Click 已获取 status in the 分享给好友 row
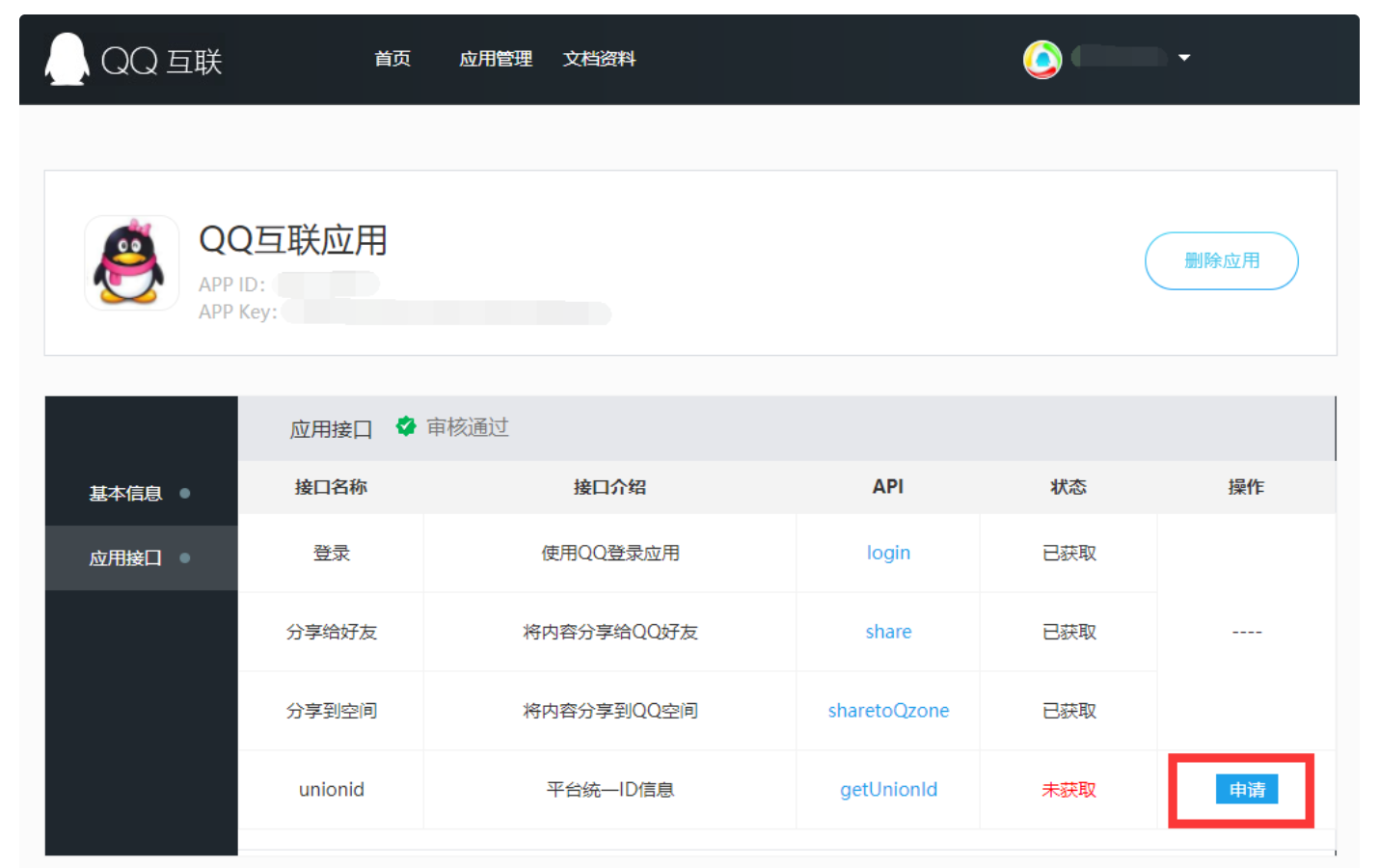The image size is (1379, 868). tap(1068, 633)
